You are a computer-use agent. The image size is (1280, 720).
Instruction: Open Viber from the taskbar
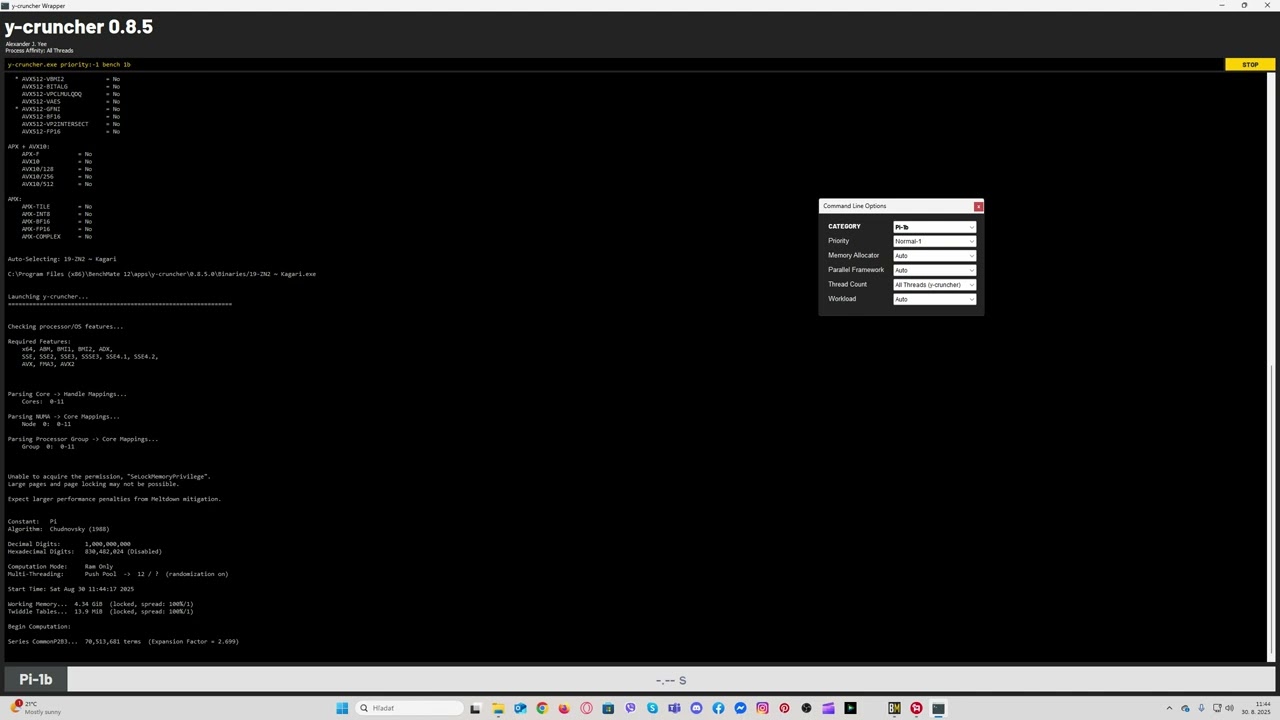630,708
